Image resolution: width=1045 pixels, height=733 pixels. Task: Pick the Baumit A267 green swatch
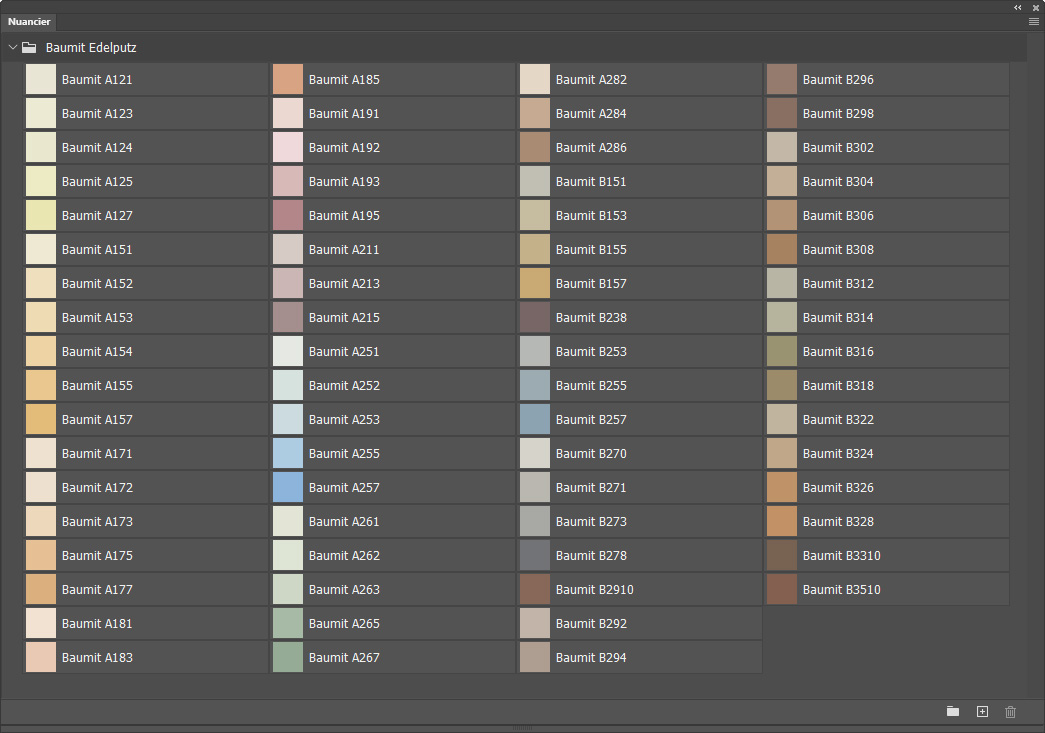click(x=288, y=657)
